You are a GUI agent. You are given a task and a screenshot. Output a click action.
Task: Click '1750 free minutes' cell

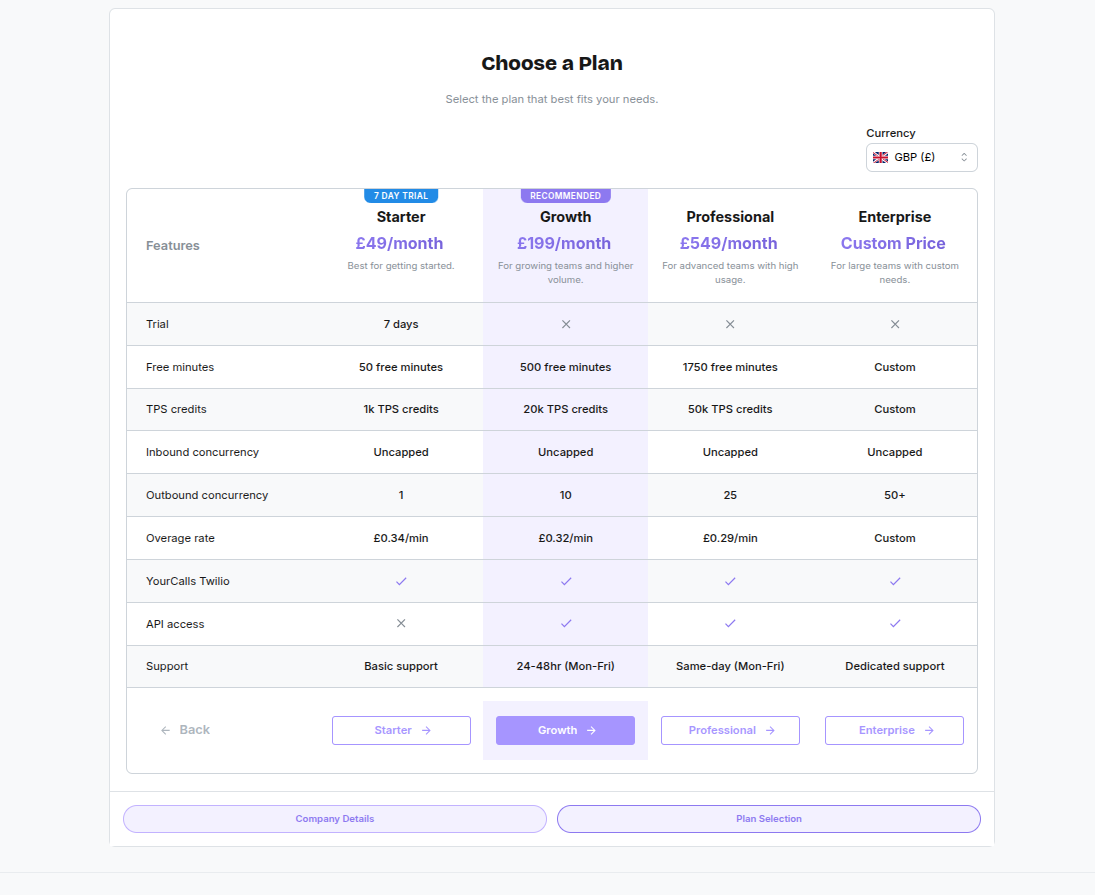pyautogui.click(x=730, y=367)
